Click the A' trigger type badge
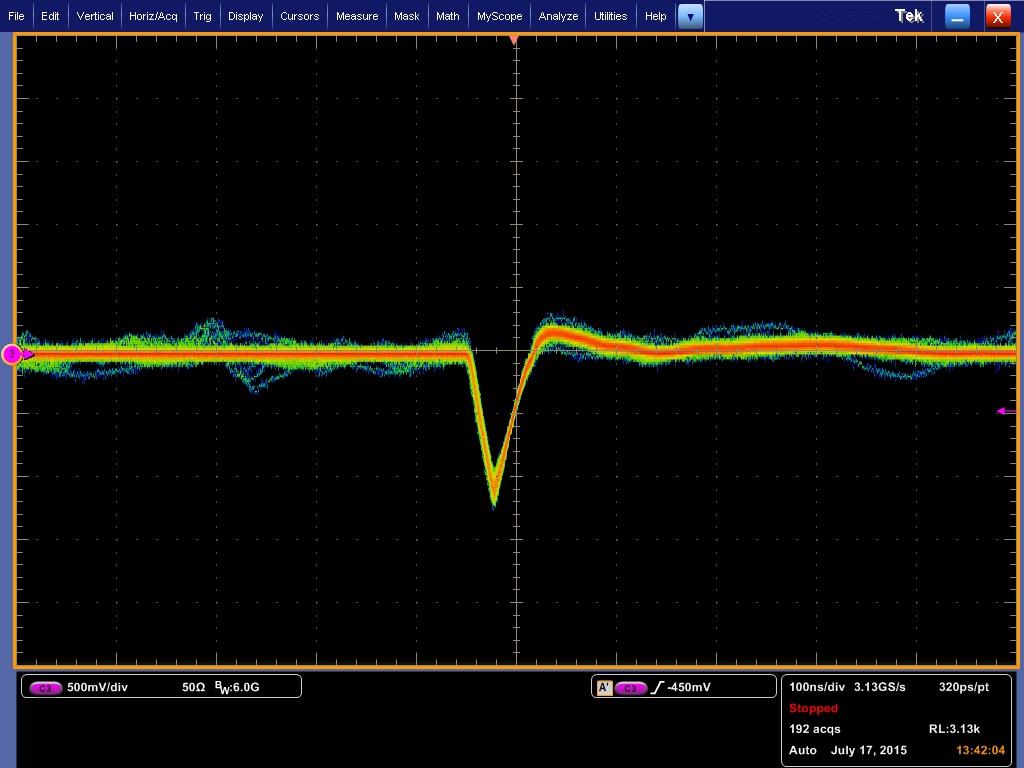This screenshot has width=1024, height=768. point(604,688)
